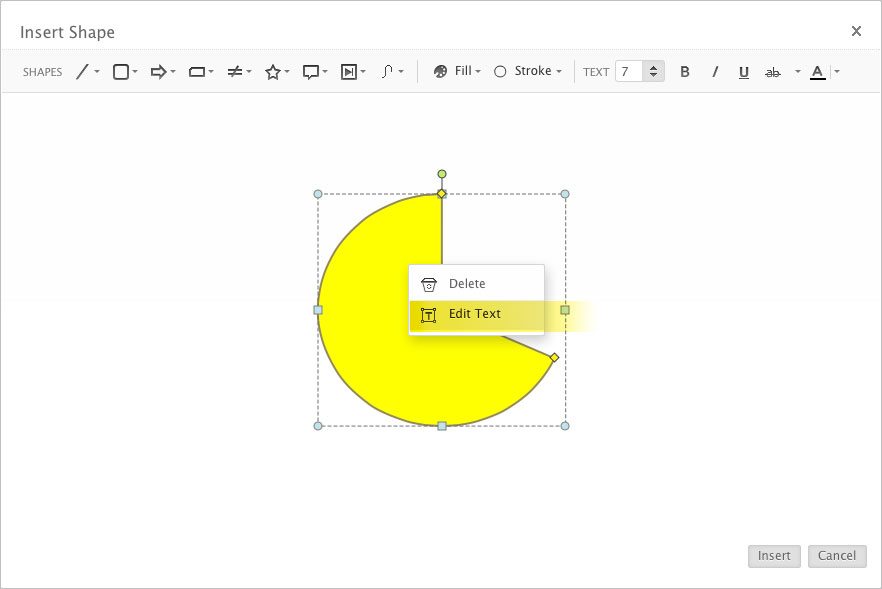Image resolution: width=882 pixels, height=589 pixels.
Task: Select Edit Text in the context menu
Action: [x=475, y=314]
